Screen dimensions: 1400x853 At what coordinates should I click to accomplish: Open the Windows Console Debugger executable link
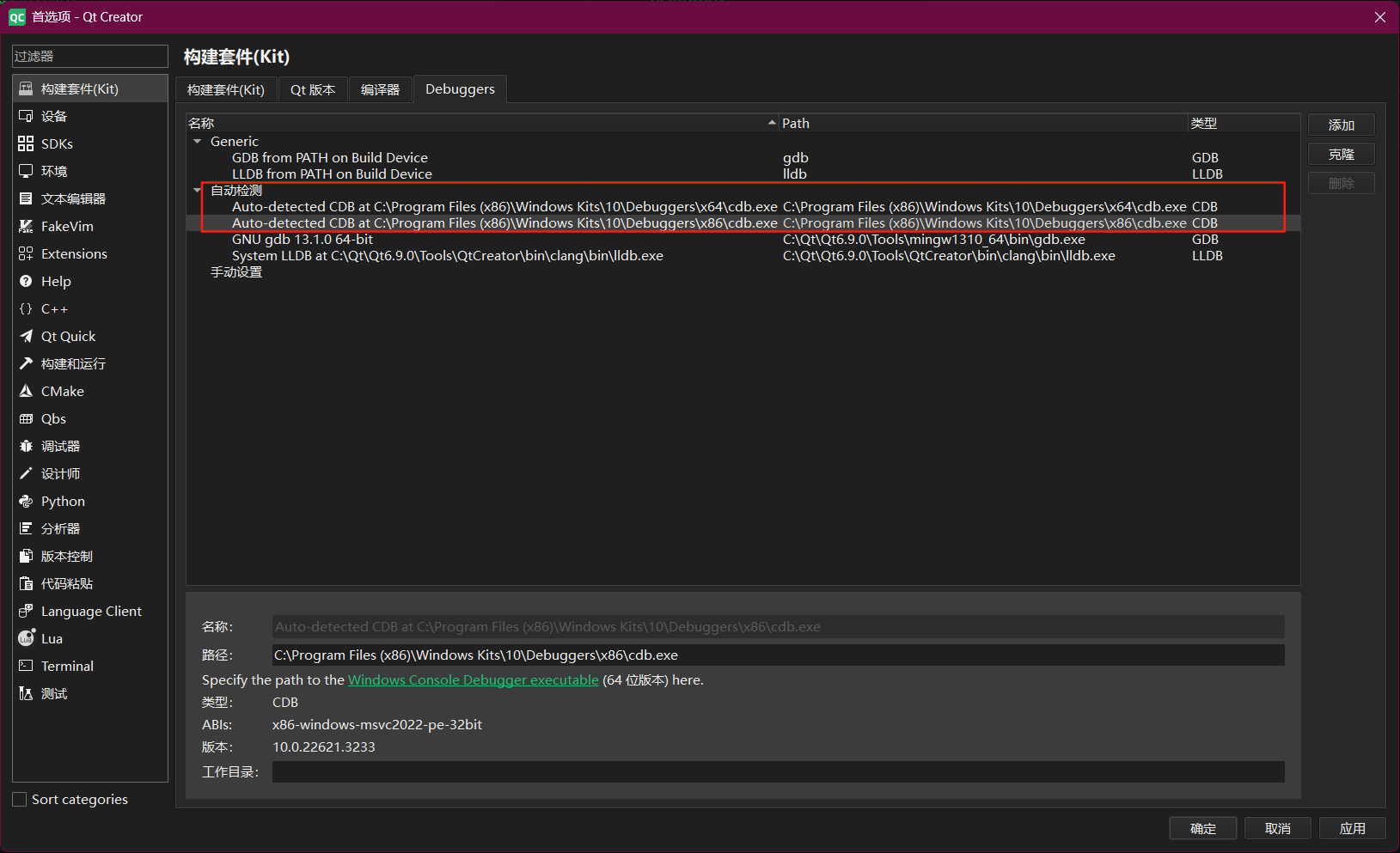point(473,679)
